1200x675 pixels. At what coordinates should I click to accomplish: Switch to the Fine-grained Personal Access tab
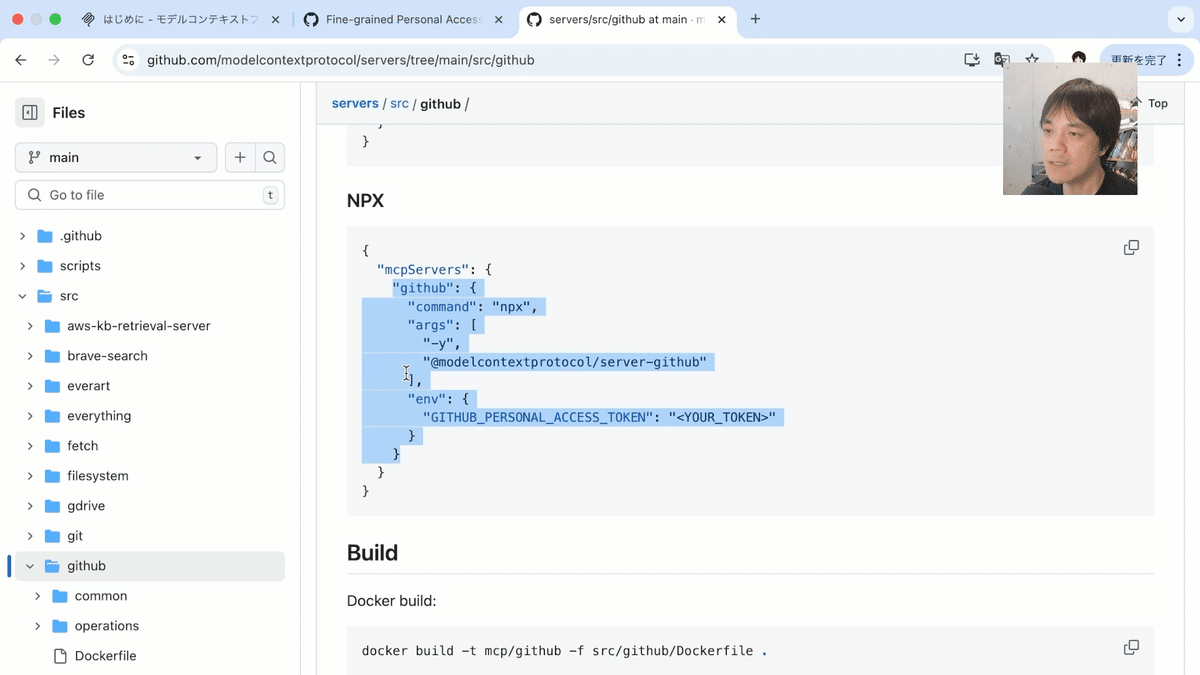point(398,19)
